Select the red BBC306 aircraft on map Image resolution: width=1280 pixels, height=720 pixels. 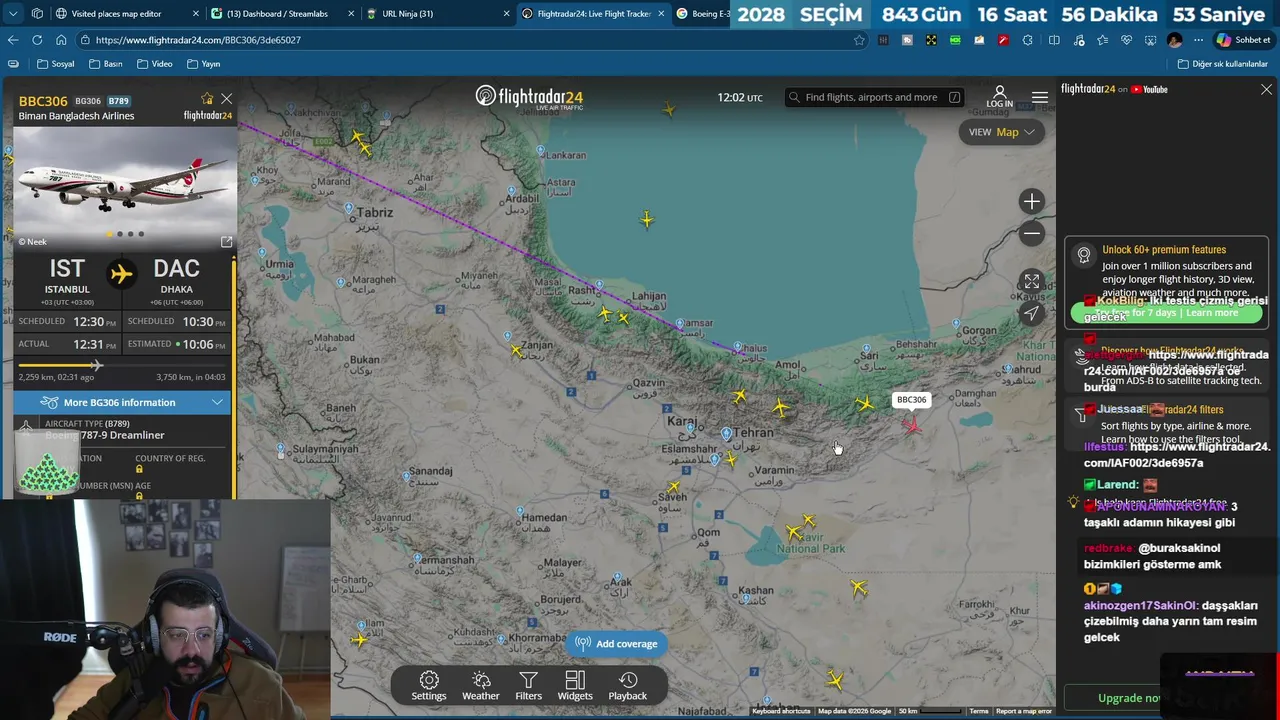911,424
